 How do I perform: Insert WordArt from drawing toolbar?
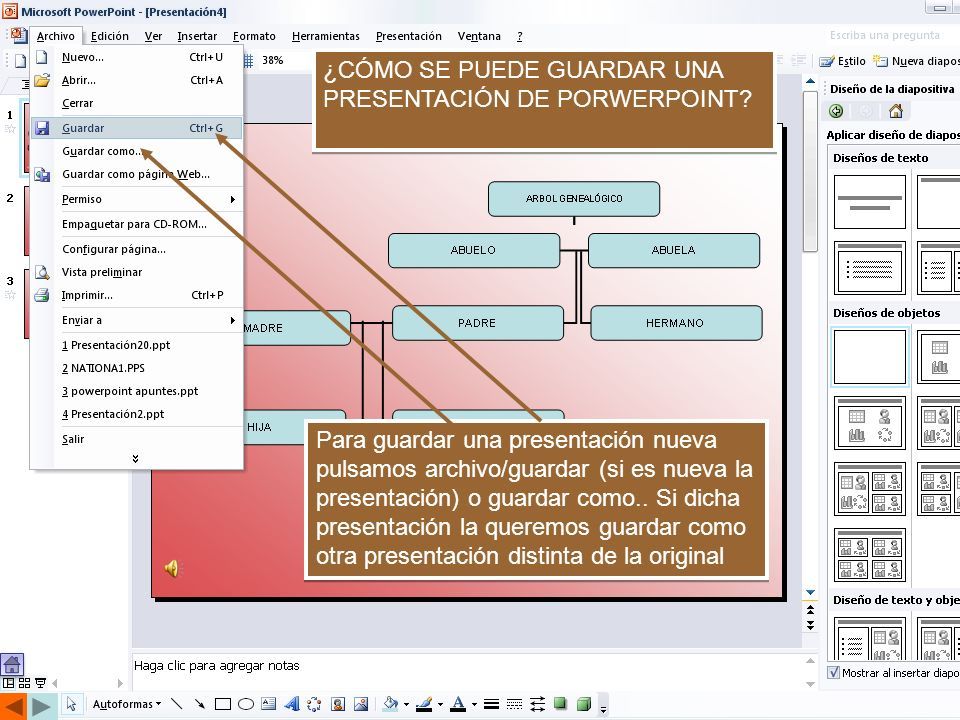[x=291, y=704]
